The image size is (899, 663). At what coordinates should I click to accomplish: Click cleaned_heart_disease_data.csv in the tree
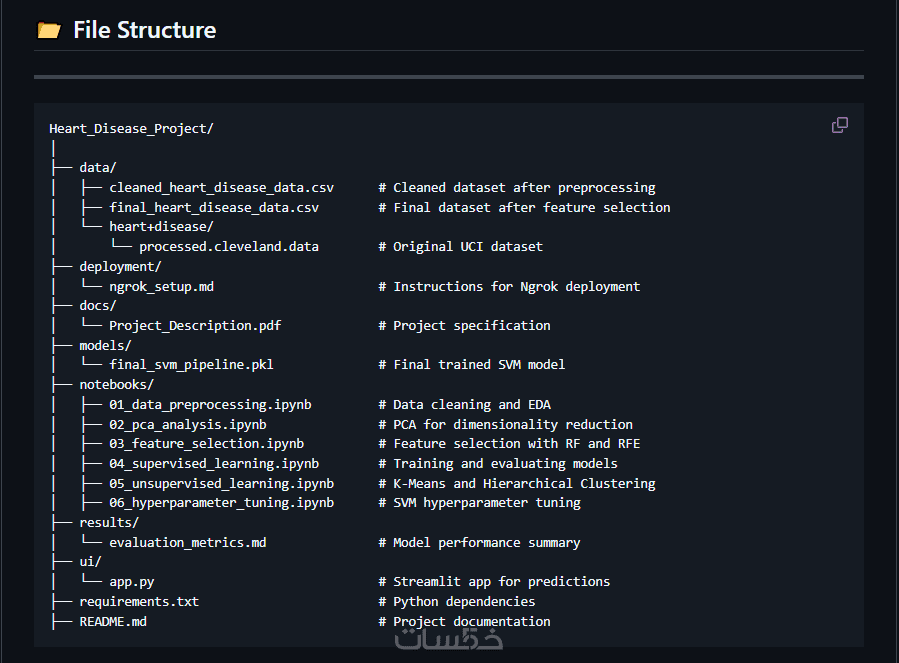click(221, 187)
